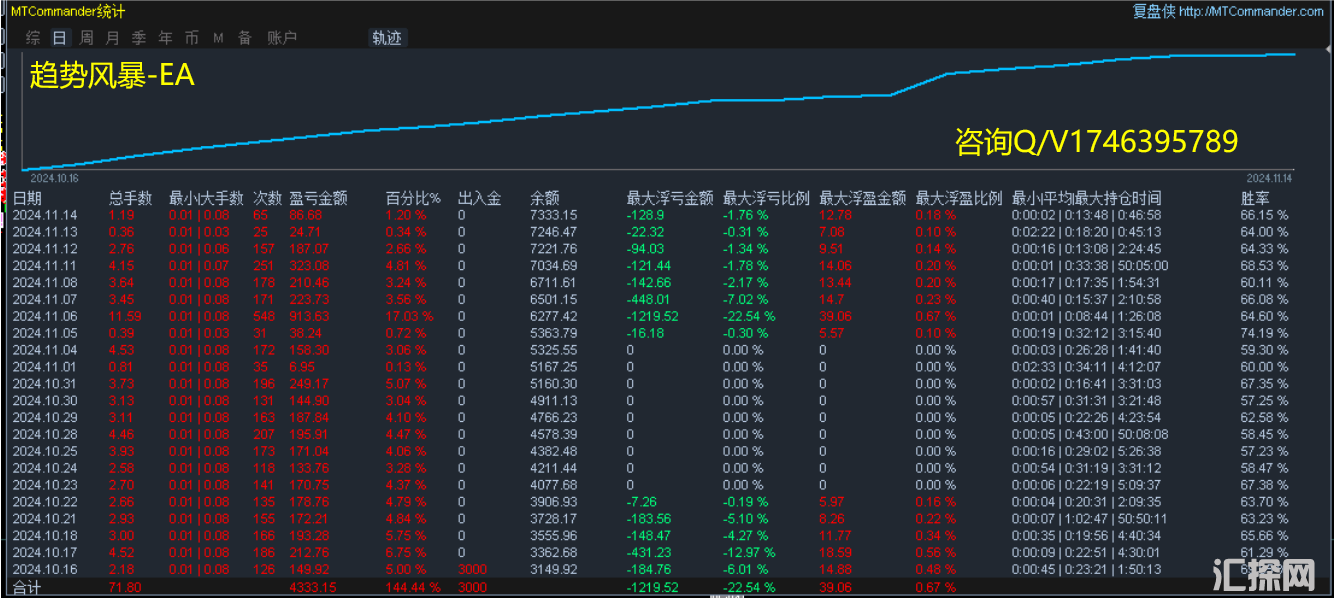Open the 季 quarterly tab
Image resolution: width=1335 pixels, height=599 pixels.
138,38
